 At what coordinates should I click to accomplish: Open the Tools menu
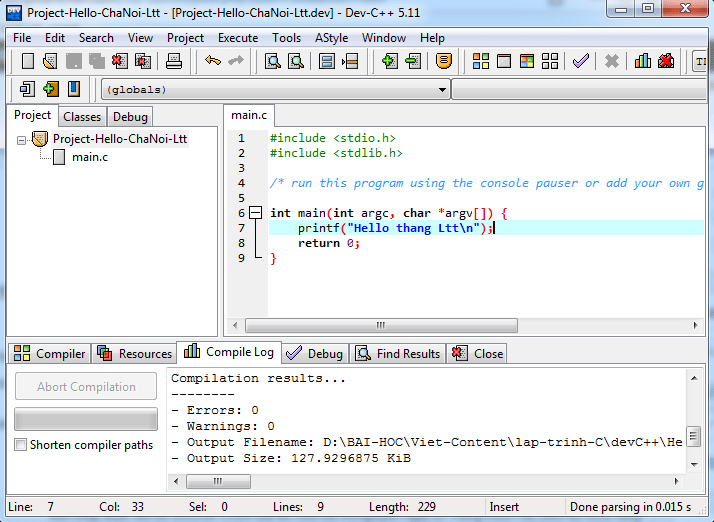point(286,38)
